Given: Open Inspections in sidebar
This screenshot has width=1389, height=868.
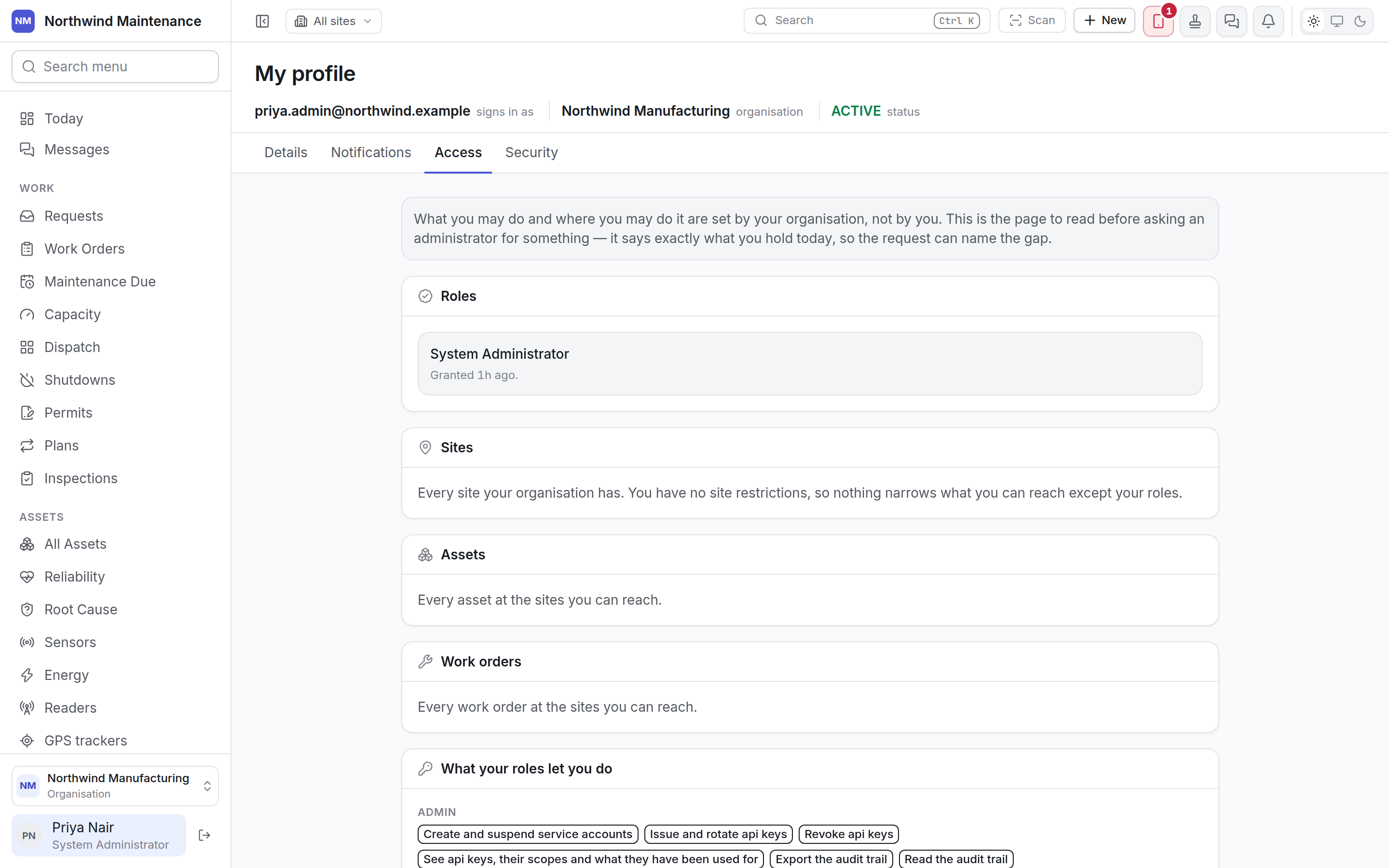Looking at the screenshot, I should (115, 478).
